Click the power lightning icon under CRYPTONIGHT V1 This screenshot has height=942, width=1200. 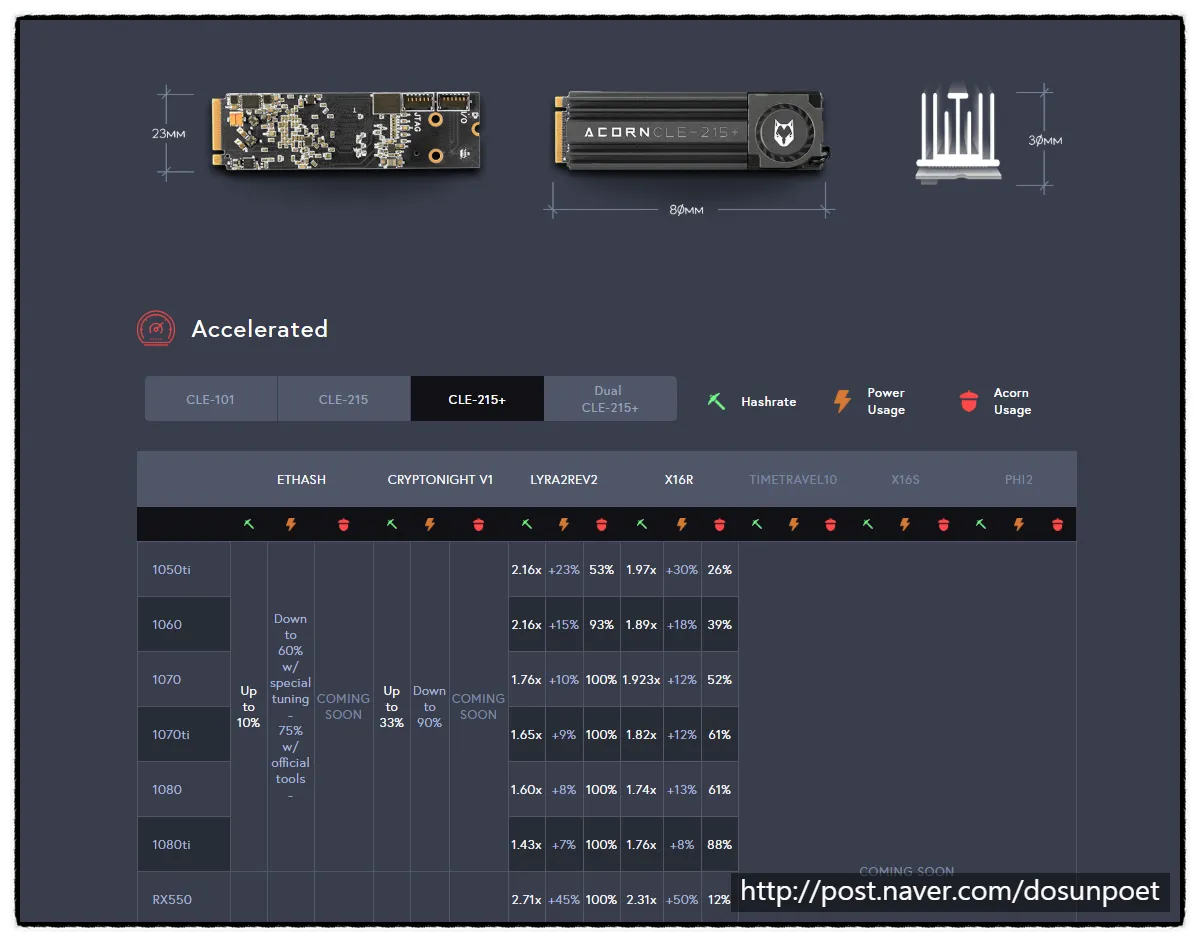coord(430,524)
